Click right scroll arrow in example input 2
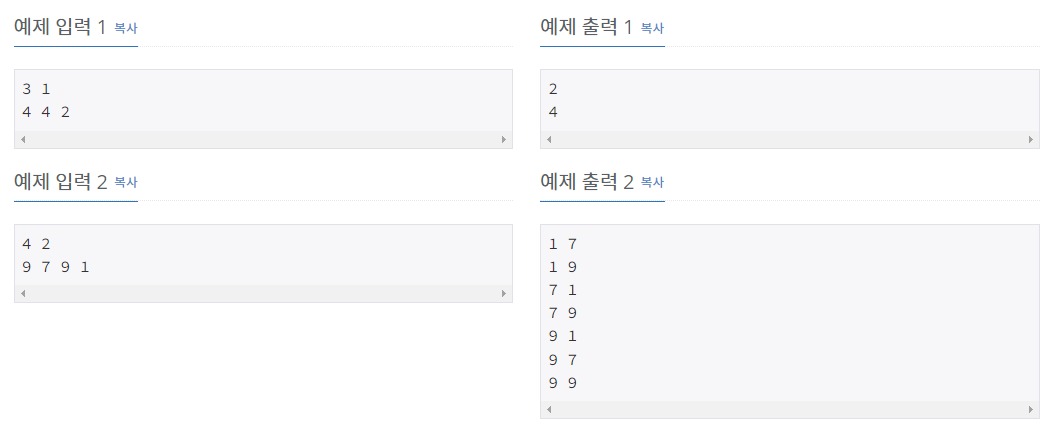Image resolution: width=1054 pixels, height=440 pixels. [x=504, y=294]
